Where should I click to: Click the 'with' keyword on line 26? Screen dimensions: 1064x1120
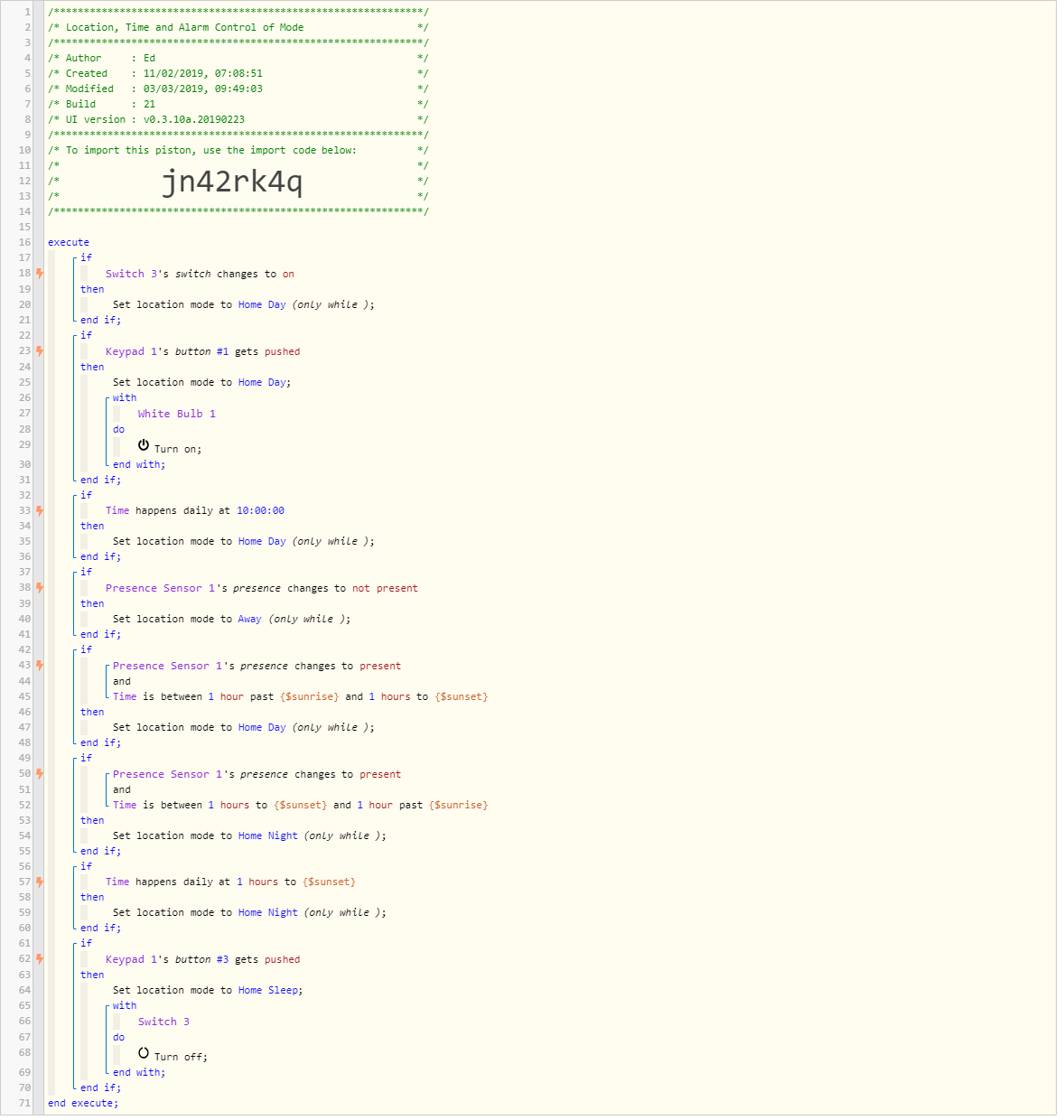tap(125, 397)
